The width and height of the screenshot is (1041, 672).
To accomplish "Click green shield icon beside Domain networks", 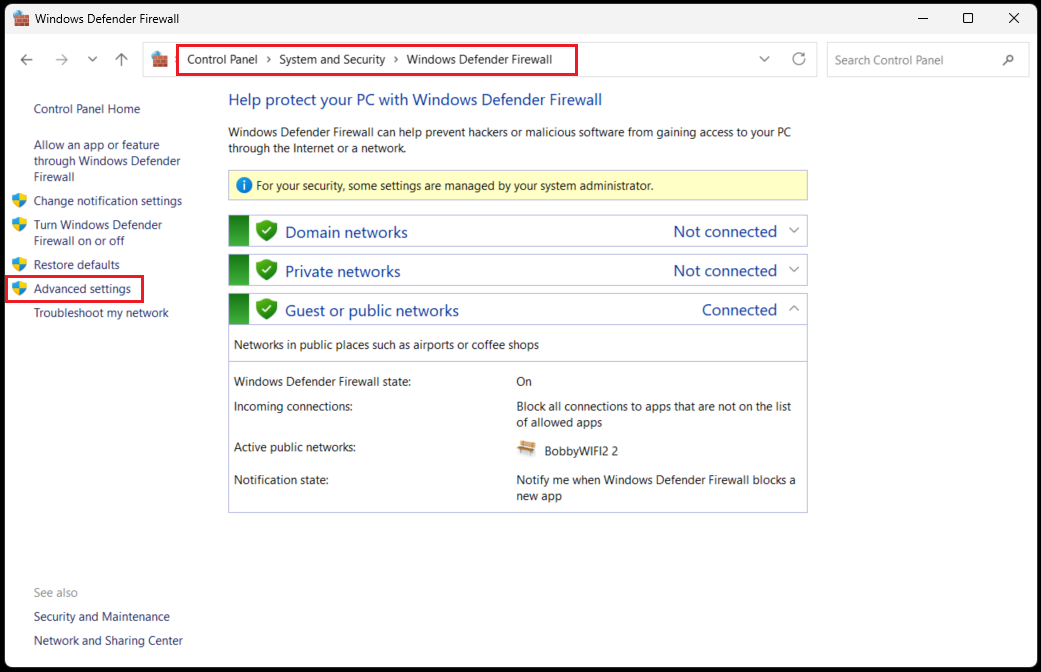I will pyautogui.click(x=266, y=231).
